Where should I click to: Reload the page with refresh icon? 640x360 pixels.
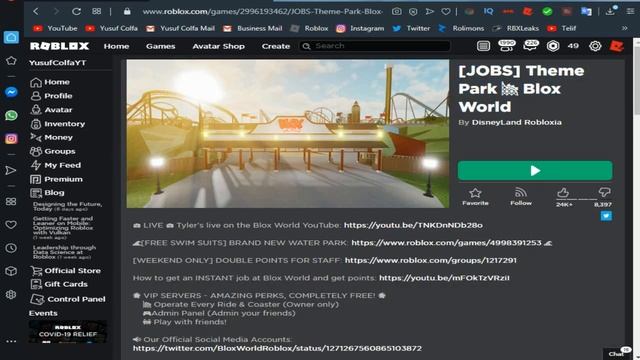76,11
